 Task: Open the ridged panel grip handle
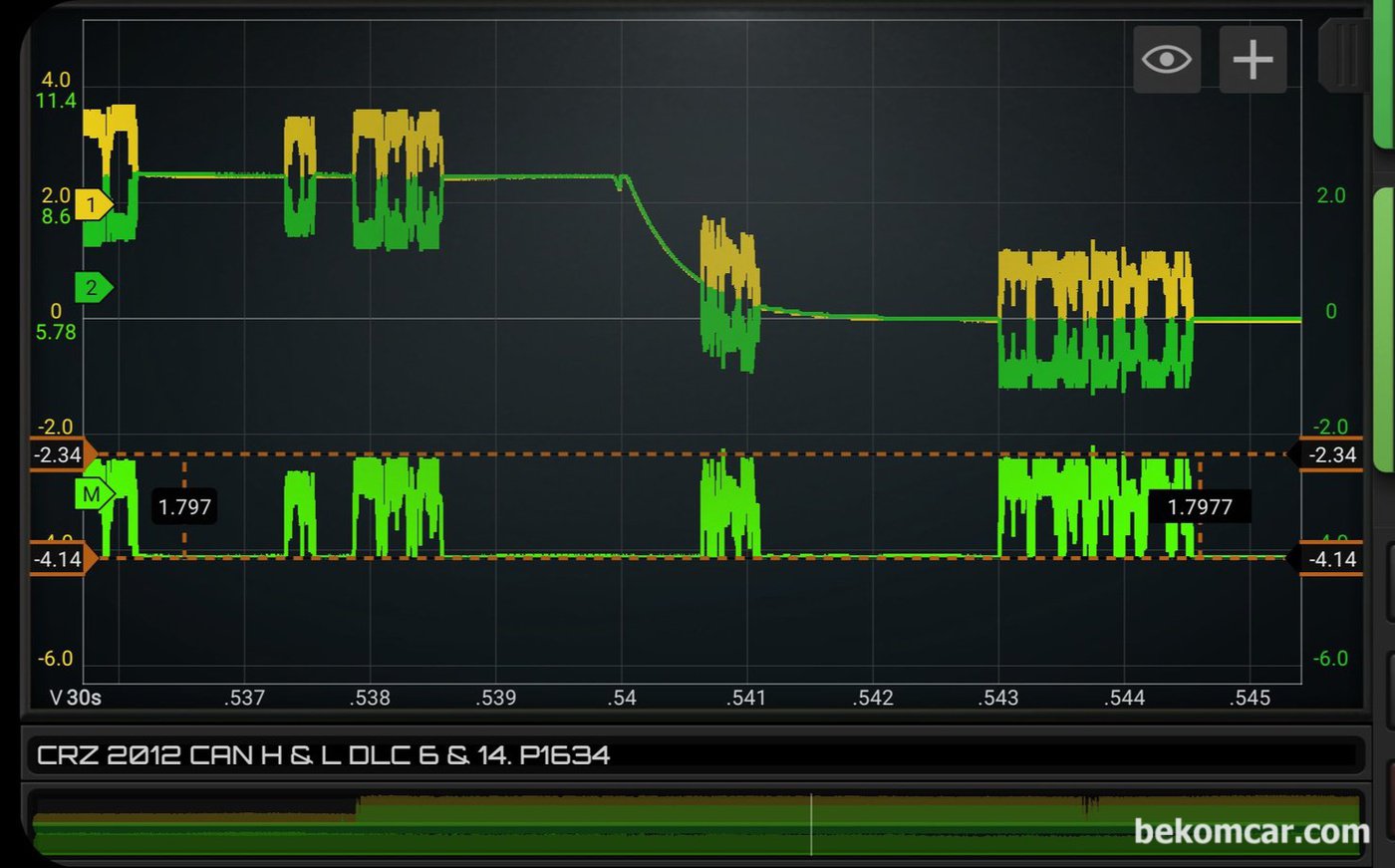[x=1341, y=55]
